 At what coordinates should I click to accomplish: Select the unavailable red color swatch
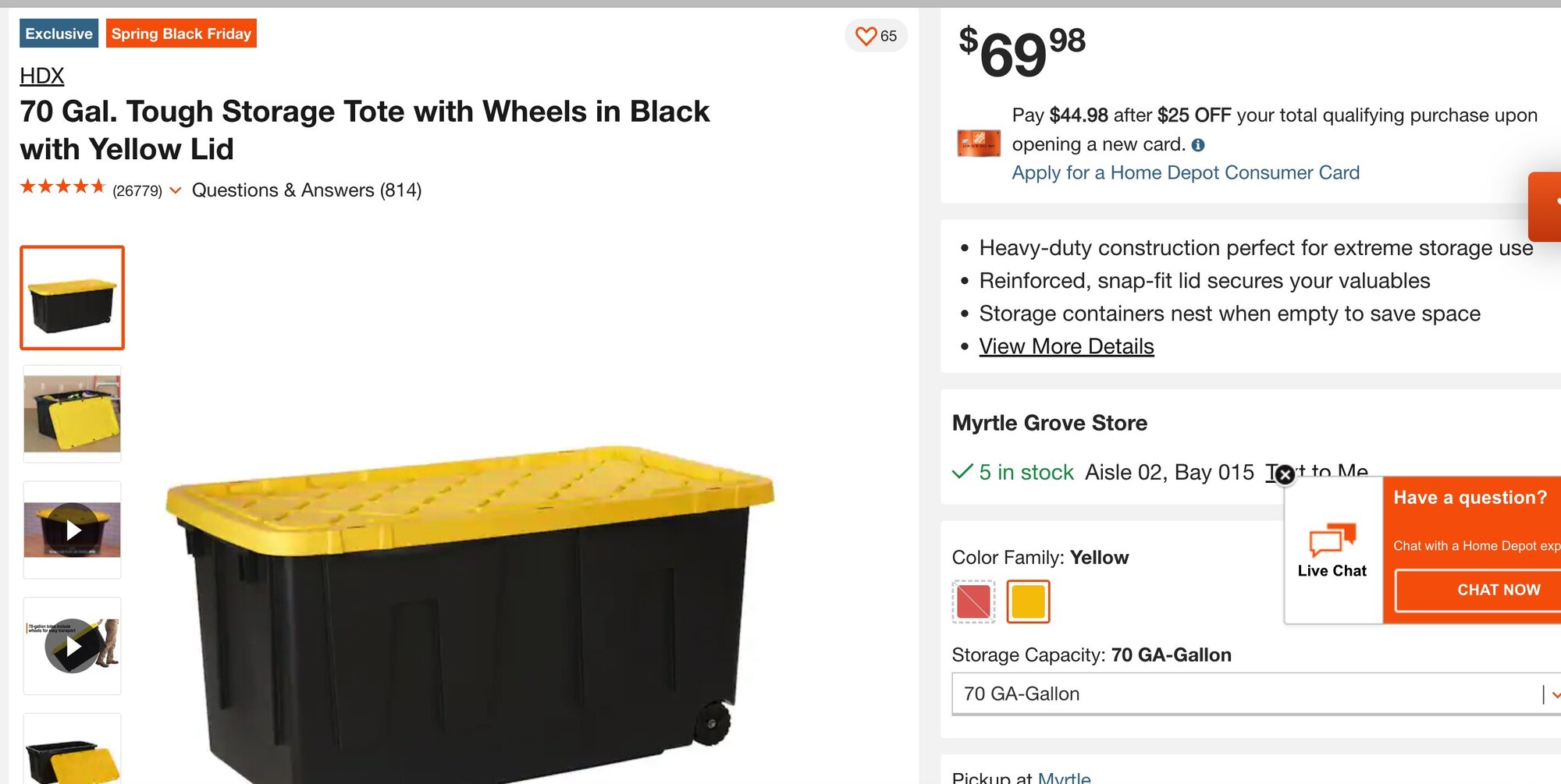pos(973,601)
